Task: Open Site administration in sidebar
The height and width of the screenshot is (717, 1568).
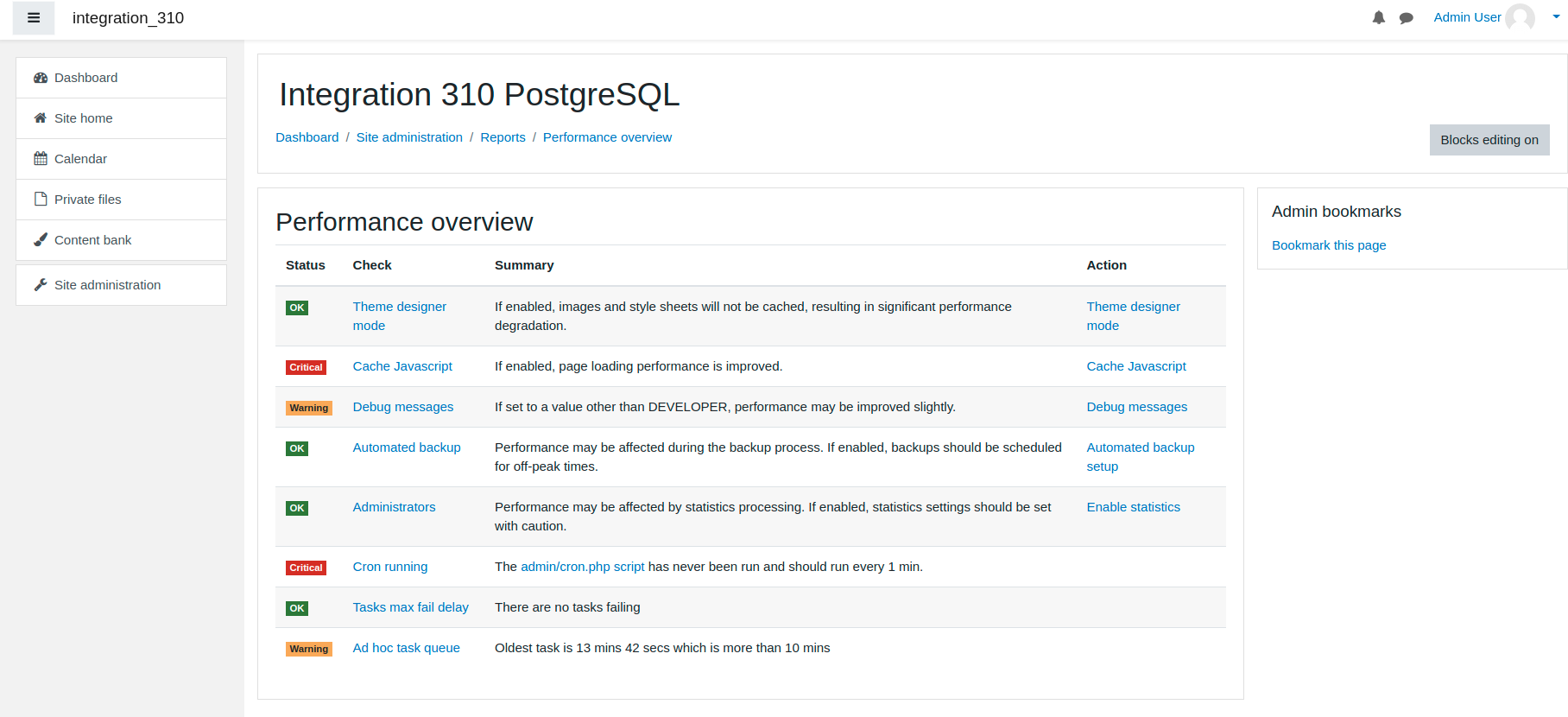Action: pos(122,285)
